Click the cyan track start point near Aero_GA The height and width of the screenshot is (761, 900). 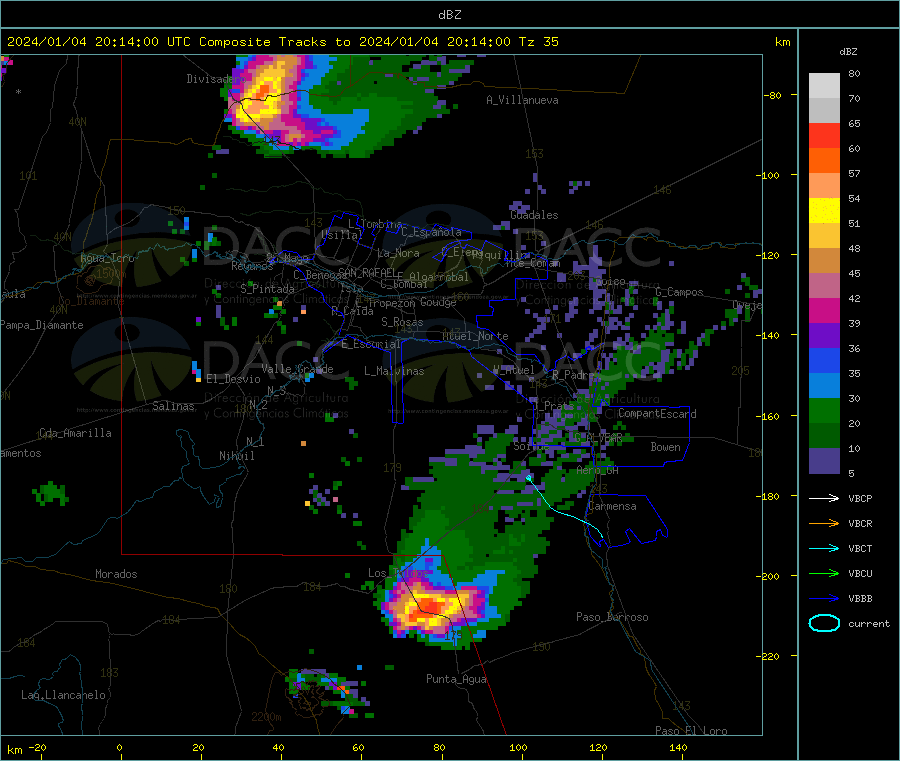tap(529, 477)
